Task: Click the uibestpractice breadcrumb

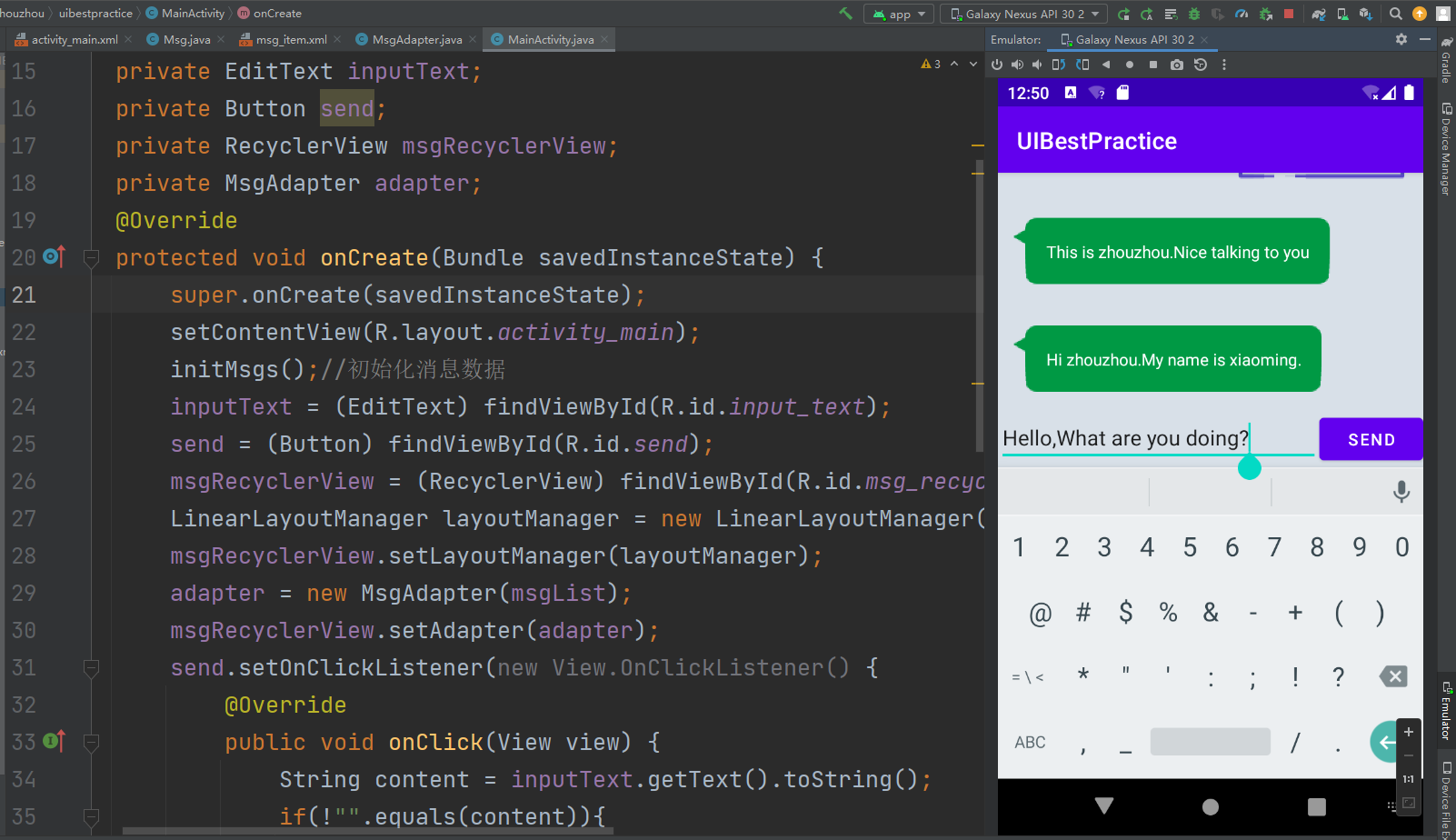Action: (95, 14)
